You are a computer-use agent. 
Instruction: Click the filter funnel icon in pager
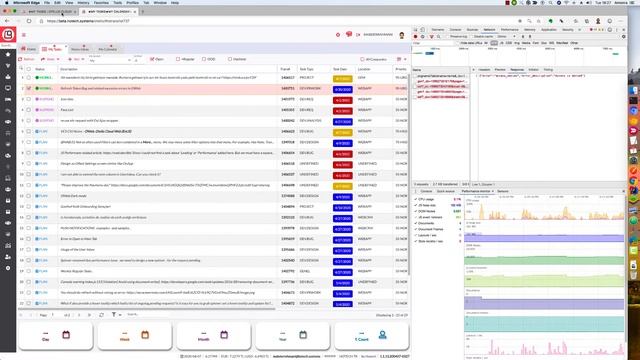point(114,315)
